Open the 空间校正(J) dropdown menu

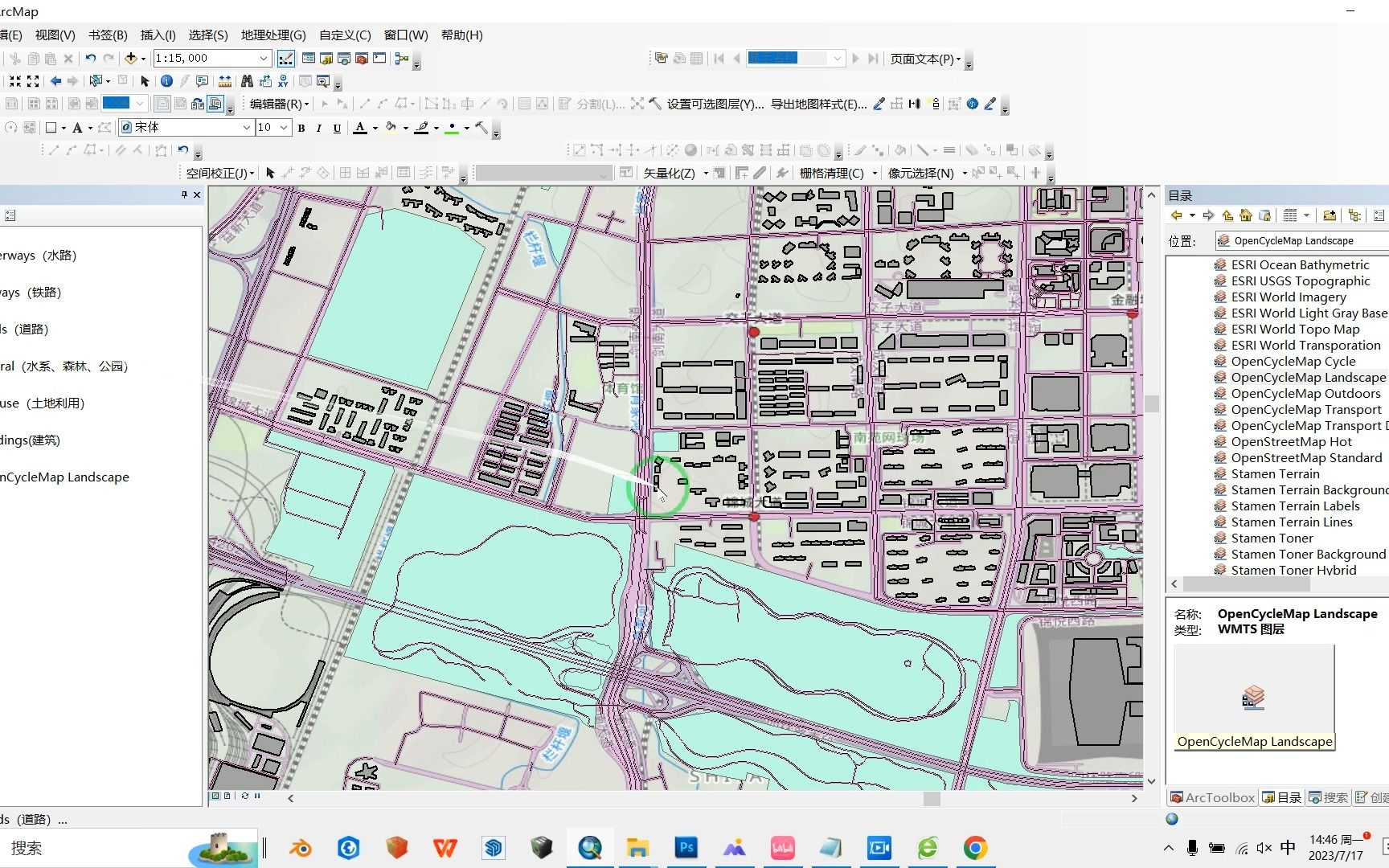(x=220, y=173)
